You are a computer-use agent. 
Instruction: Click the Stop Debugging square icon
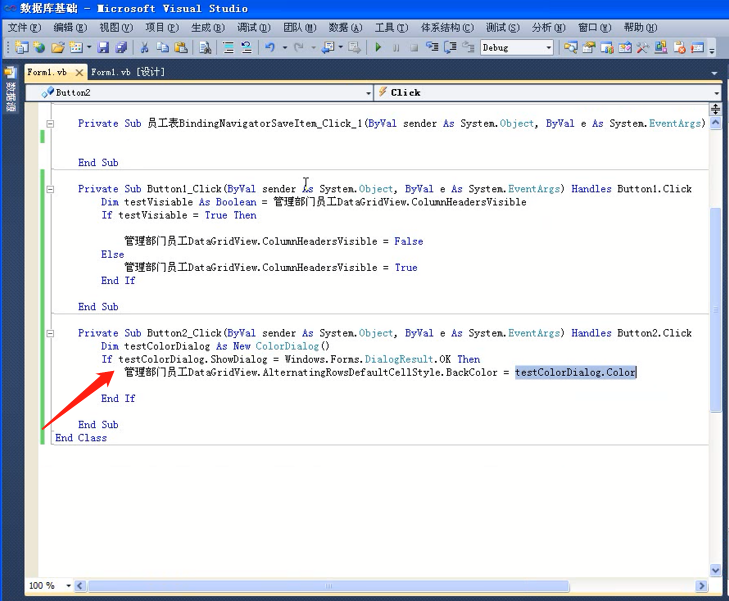414,47
